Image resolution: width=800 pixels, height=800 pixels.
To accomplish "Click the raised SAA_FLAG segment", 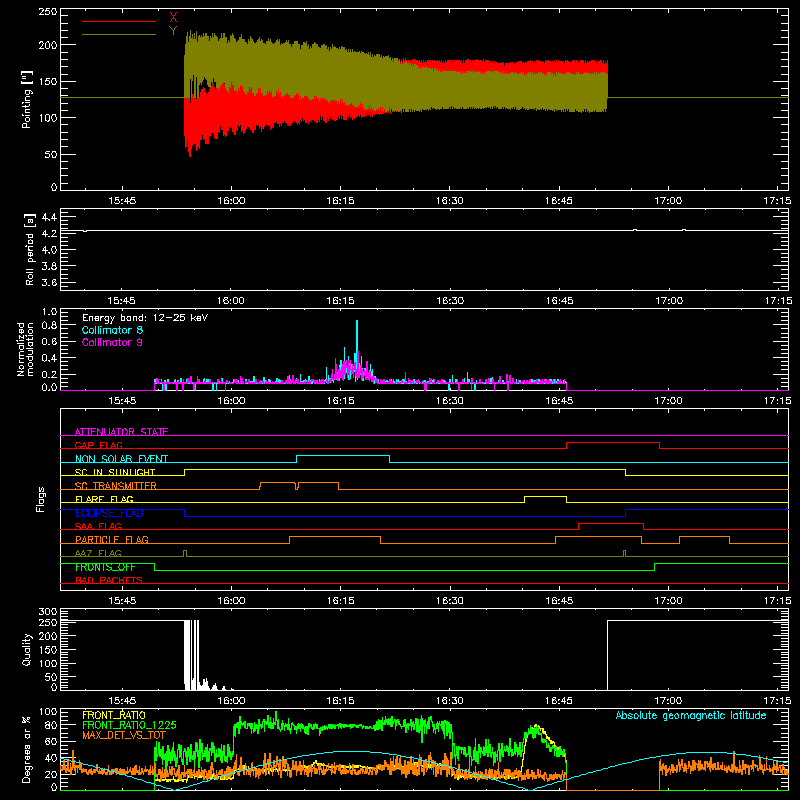I will pos(611,523).
